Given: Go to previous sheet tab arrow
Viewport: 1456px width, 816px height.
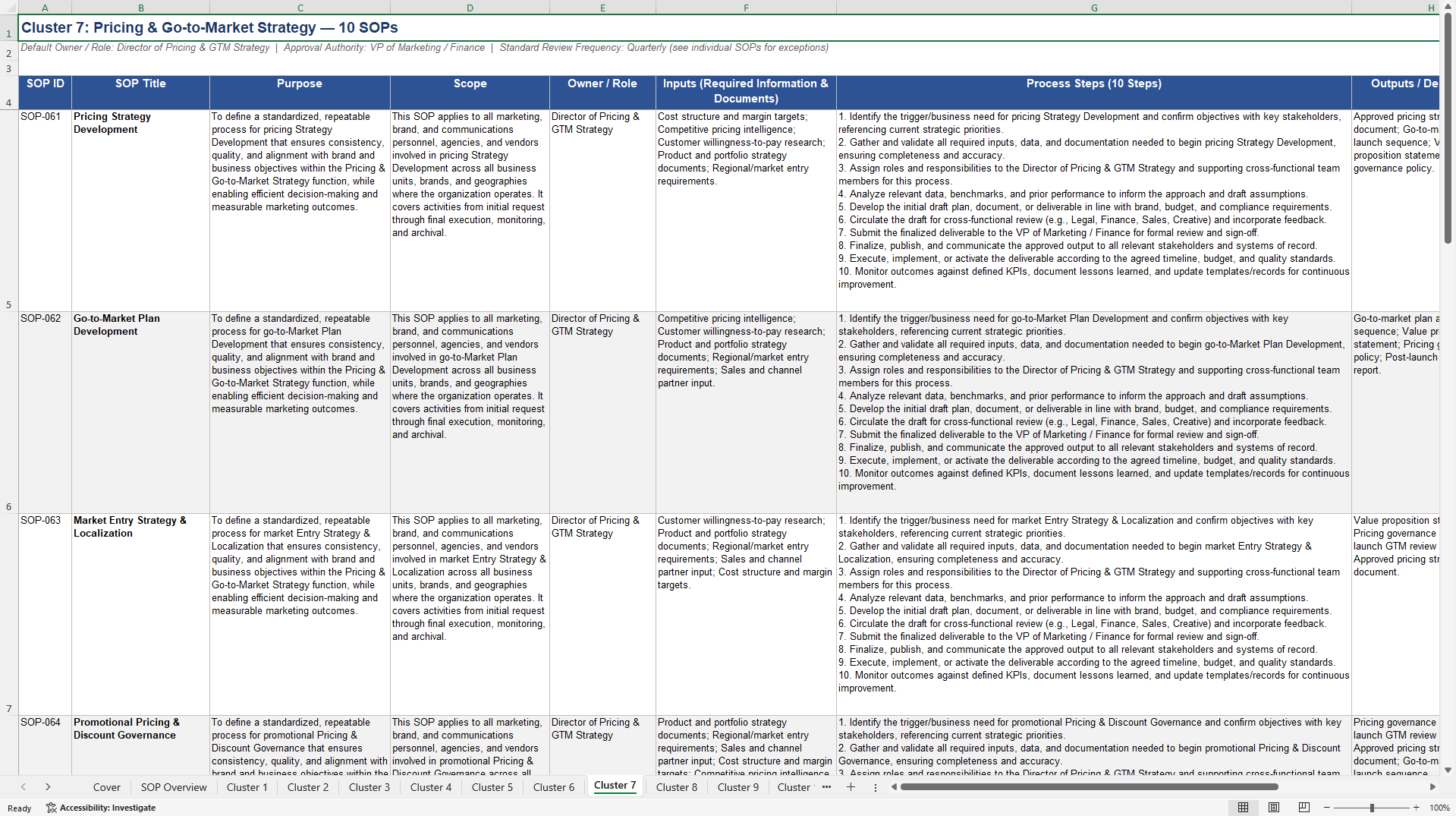Looking at the screenshot, I should [x=24, y=787].
